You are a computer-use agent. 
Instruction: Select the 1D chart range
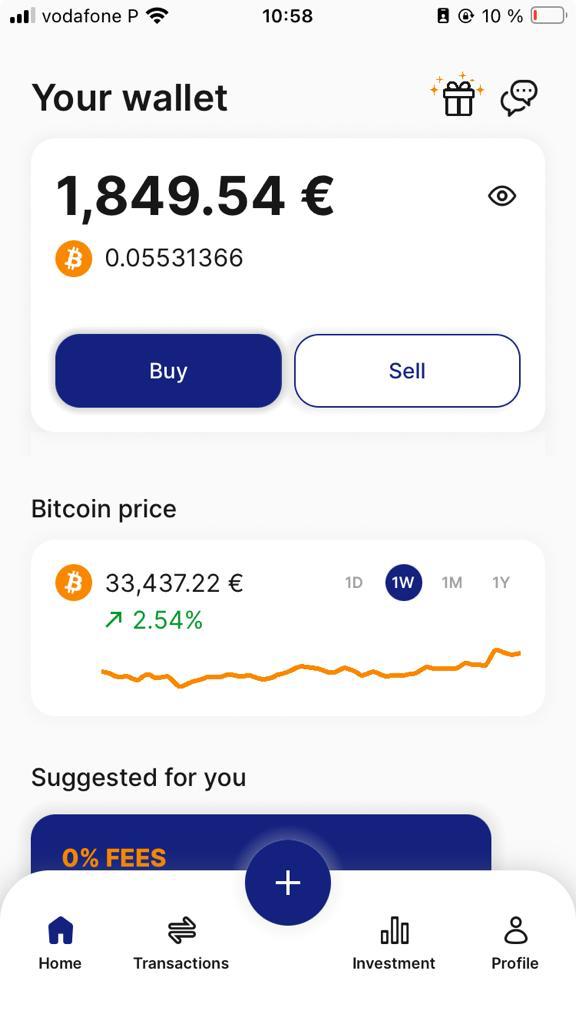(353, 583)
